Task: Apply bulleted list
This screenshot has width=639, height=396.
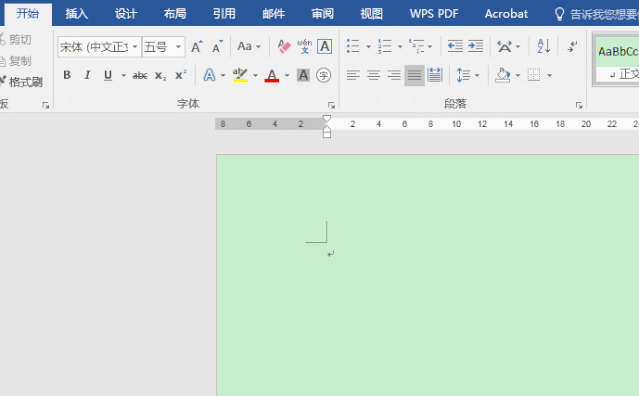Action: [353, 46]
